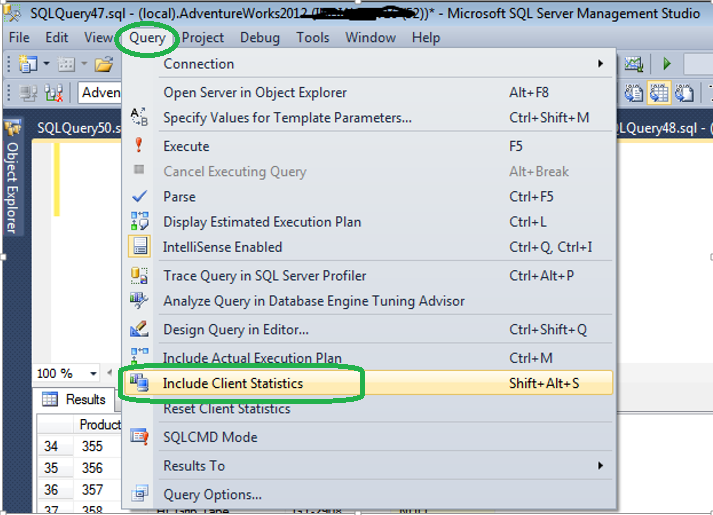Open the Project menu

click(x=203, y=37)
